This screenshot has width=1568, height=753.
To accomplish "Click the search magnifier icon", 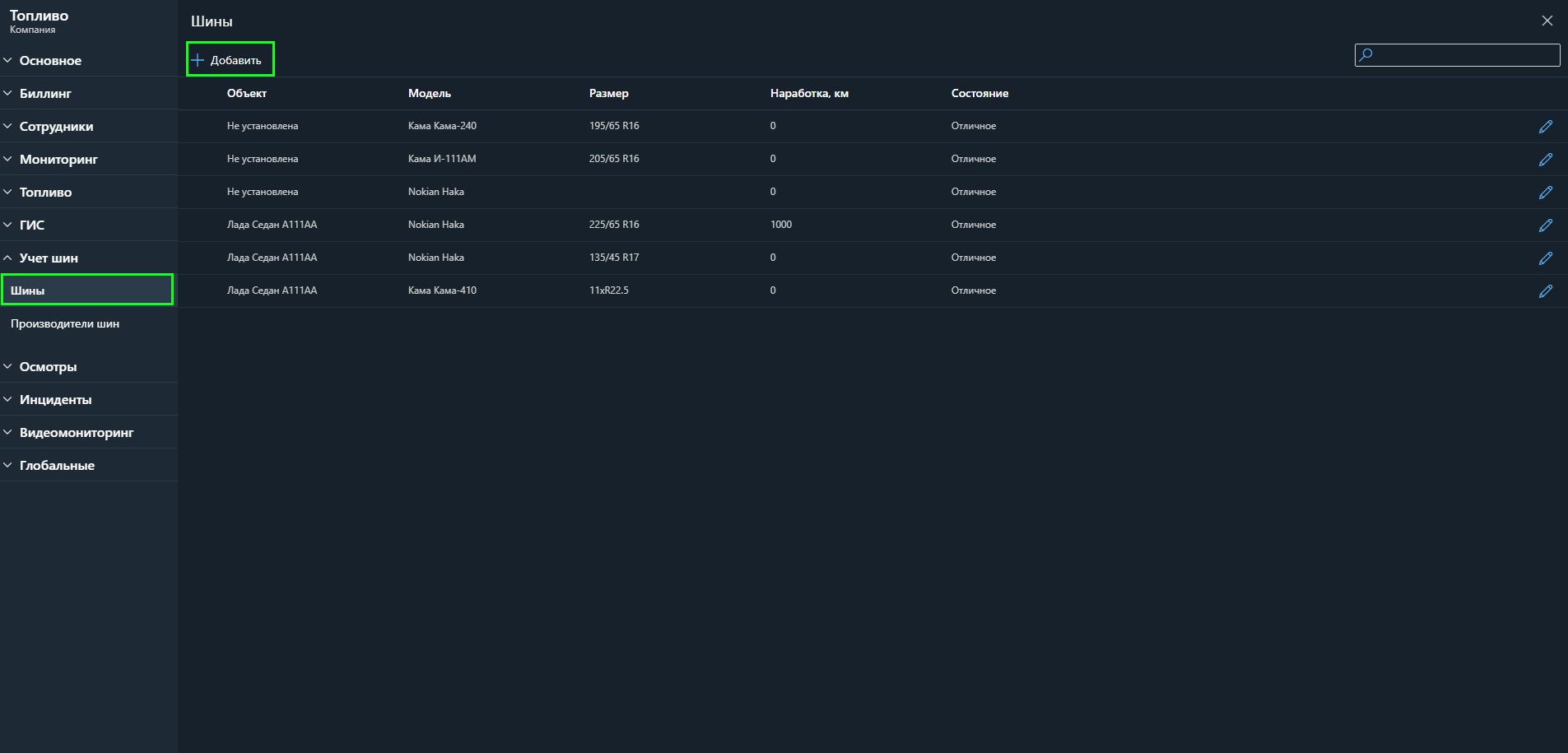I will pos(1366,55).
